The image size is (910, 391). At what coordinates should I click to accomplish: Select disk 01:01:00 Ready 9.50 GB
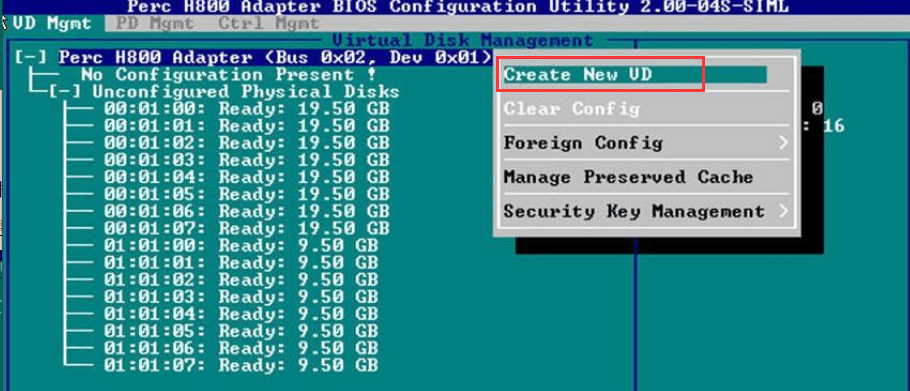241,245
